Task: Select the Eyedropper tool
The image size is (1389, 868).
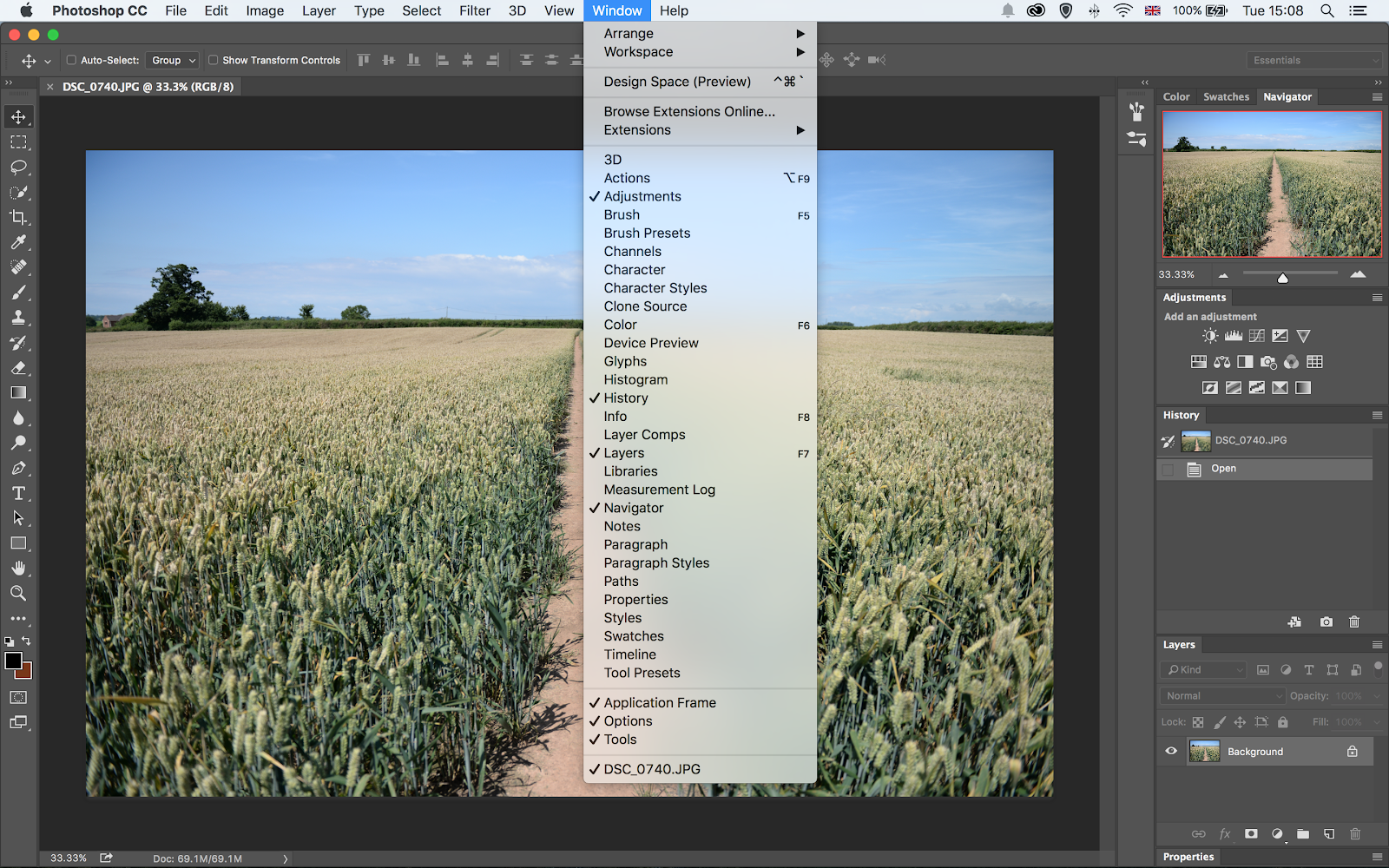Action: pyautogui.click(x=18, y=243)
